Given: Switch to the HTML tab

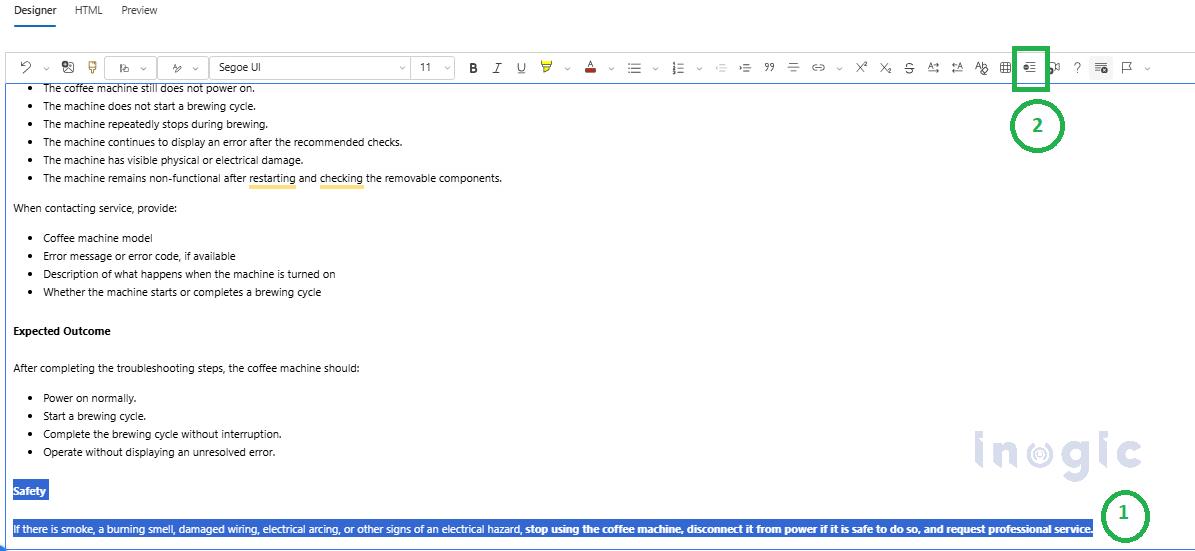Looking at the screenshot, I should point(88,10).
